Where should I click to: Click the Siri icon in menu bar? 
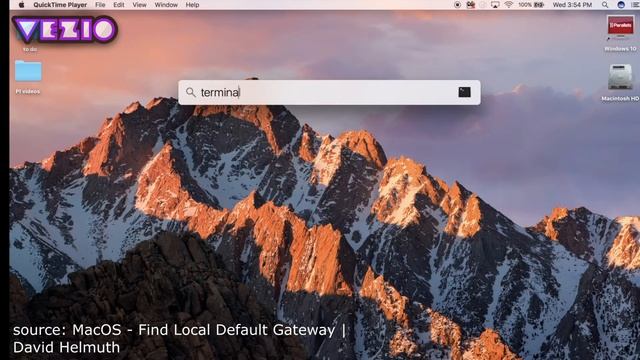pyautogui.click(x=621, y=5)
